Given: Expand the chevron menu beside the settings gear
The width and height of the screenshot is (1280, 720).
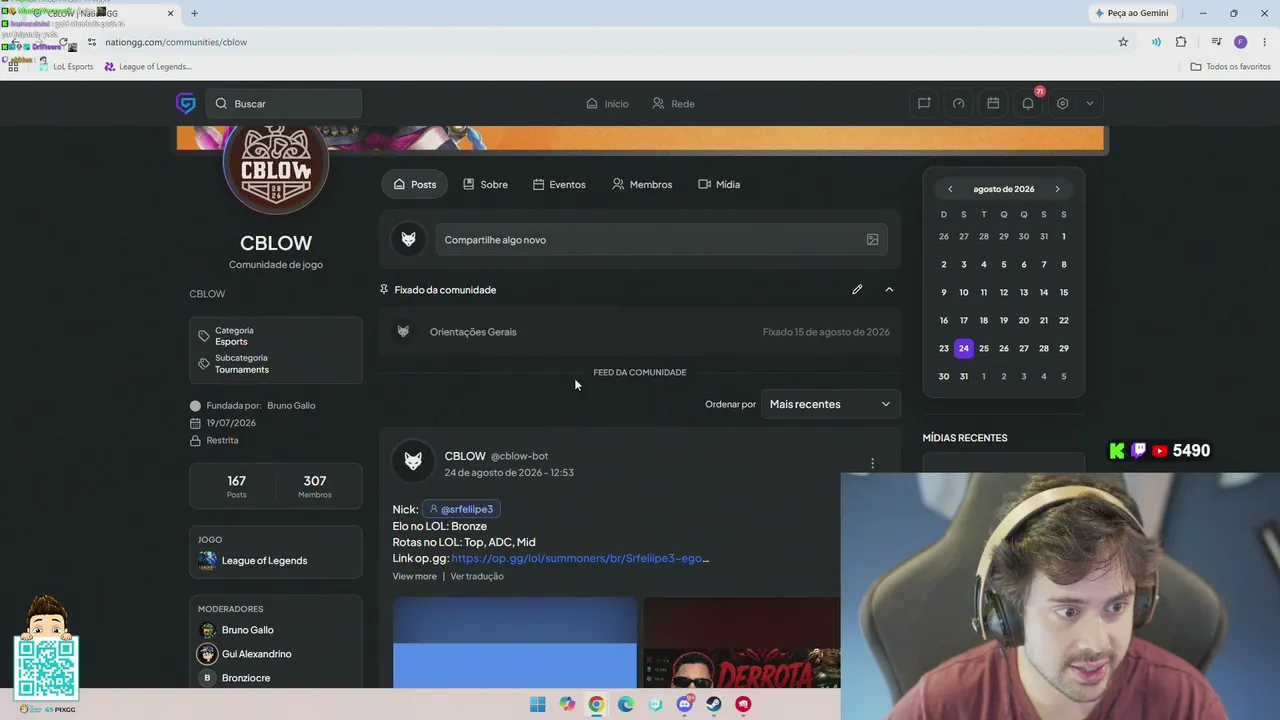Looking at the screenshot, I should [x=1089, y=103].
